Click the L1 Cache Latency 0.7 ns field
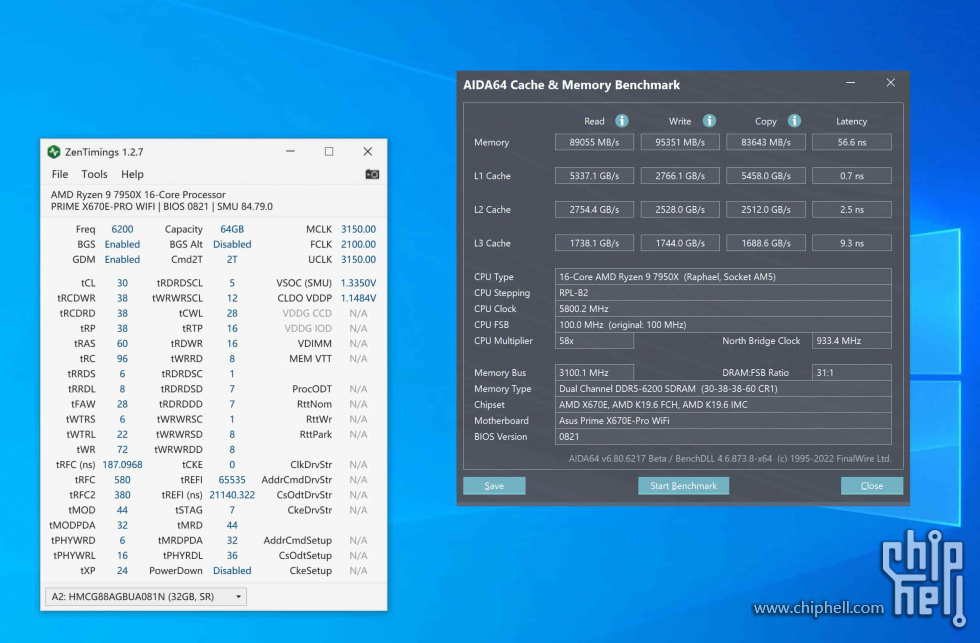 click(852, 176)
